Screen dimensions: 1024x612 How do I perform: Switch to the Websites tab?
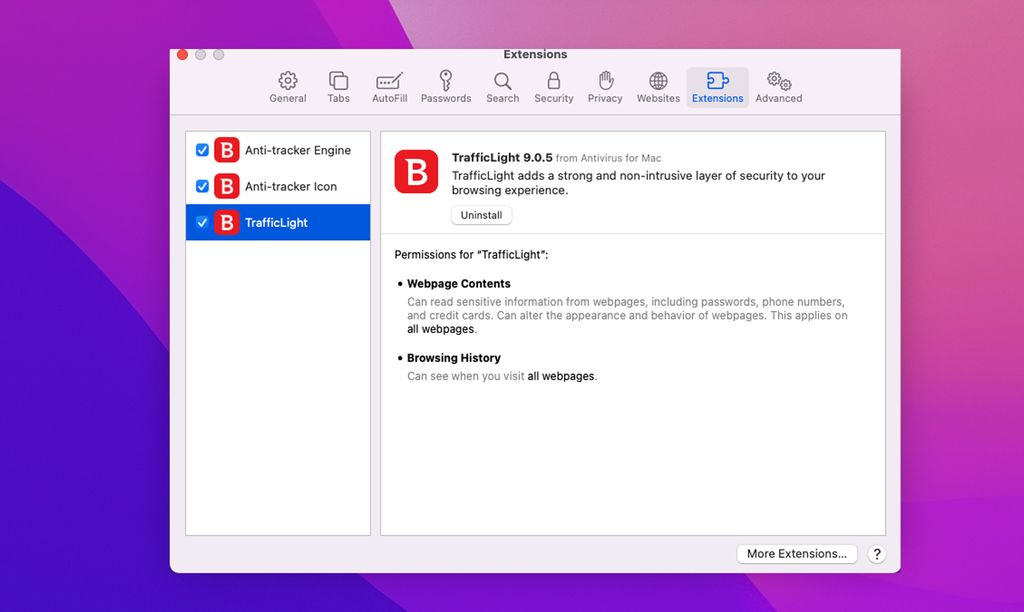658,86
